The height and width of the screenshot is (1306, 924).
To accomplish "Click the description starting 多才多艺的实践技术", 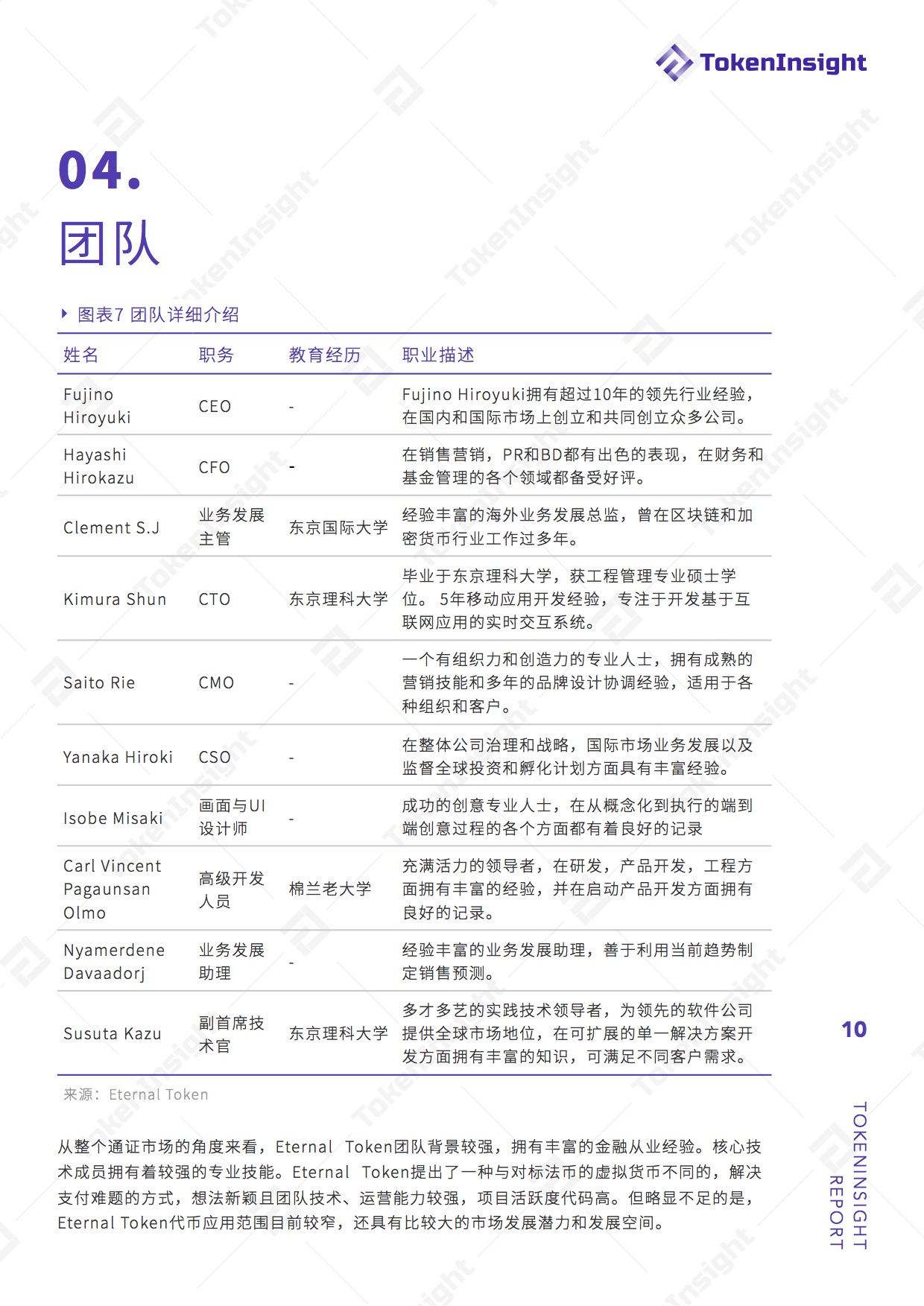I will [x=577, y=1033].
